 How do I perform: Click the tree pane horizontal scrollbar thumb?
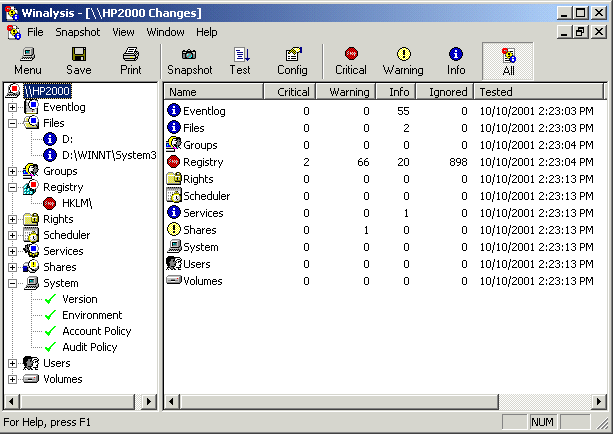[x=77, y=402]
